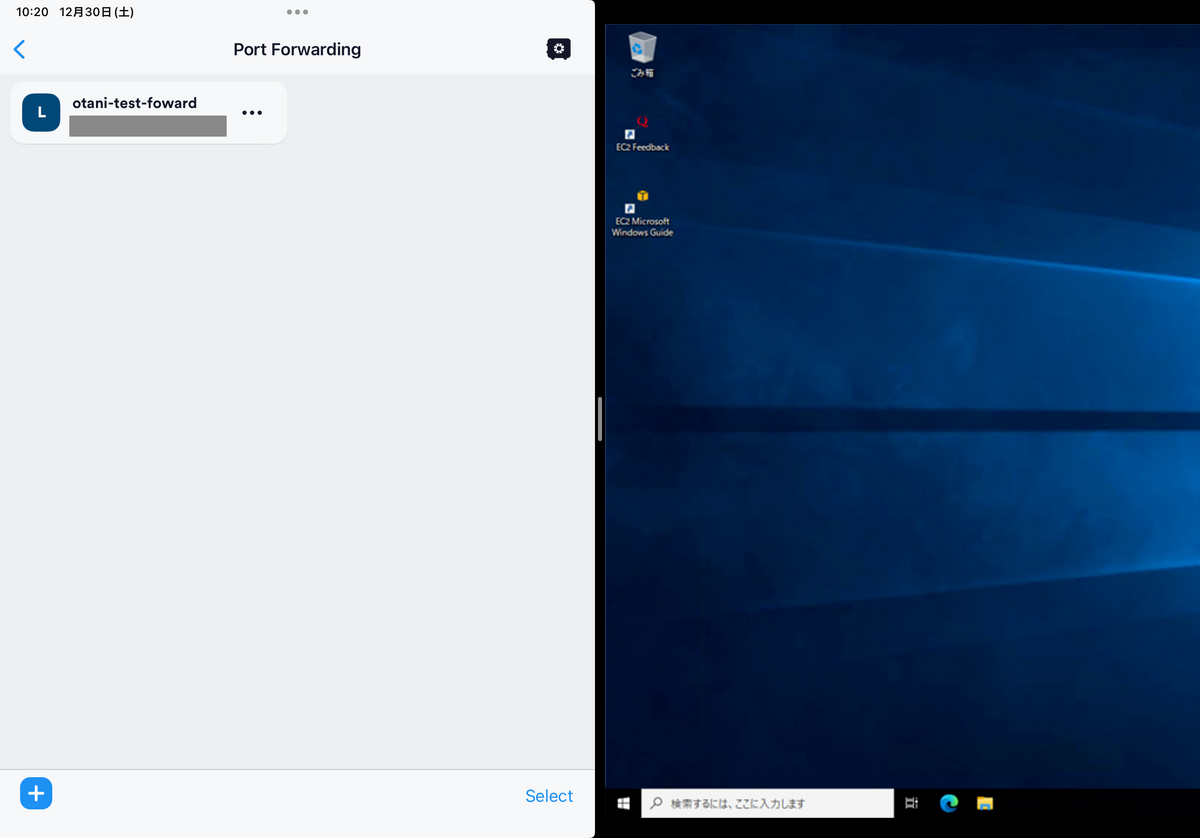Add a new port forwarding rule with plus button

[x=36, y=793]
